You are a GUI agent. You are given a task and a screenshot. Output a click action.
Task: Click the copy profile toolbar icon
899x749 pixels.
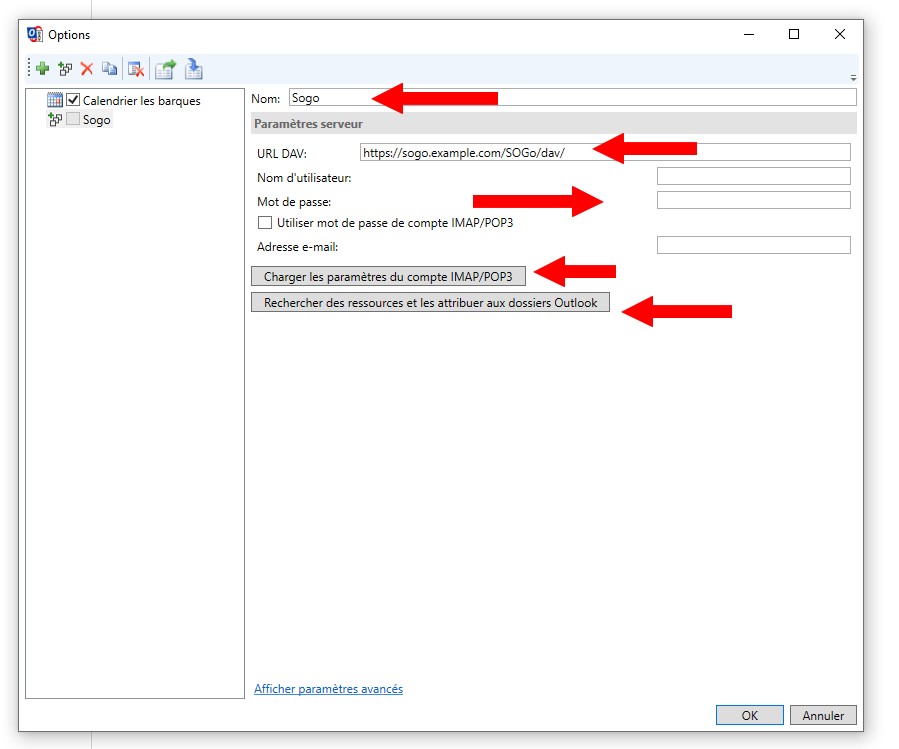tap(109, 69)
